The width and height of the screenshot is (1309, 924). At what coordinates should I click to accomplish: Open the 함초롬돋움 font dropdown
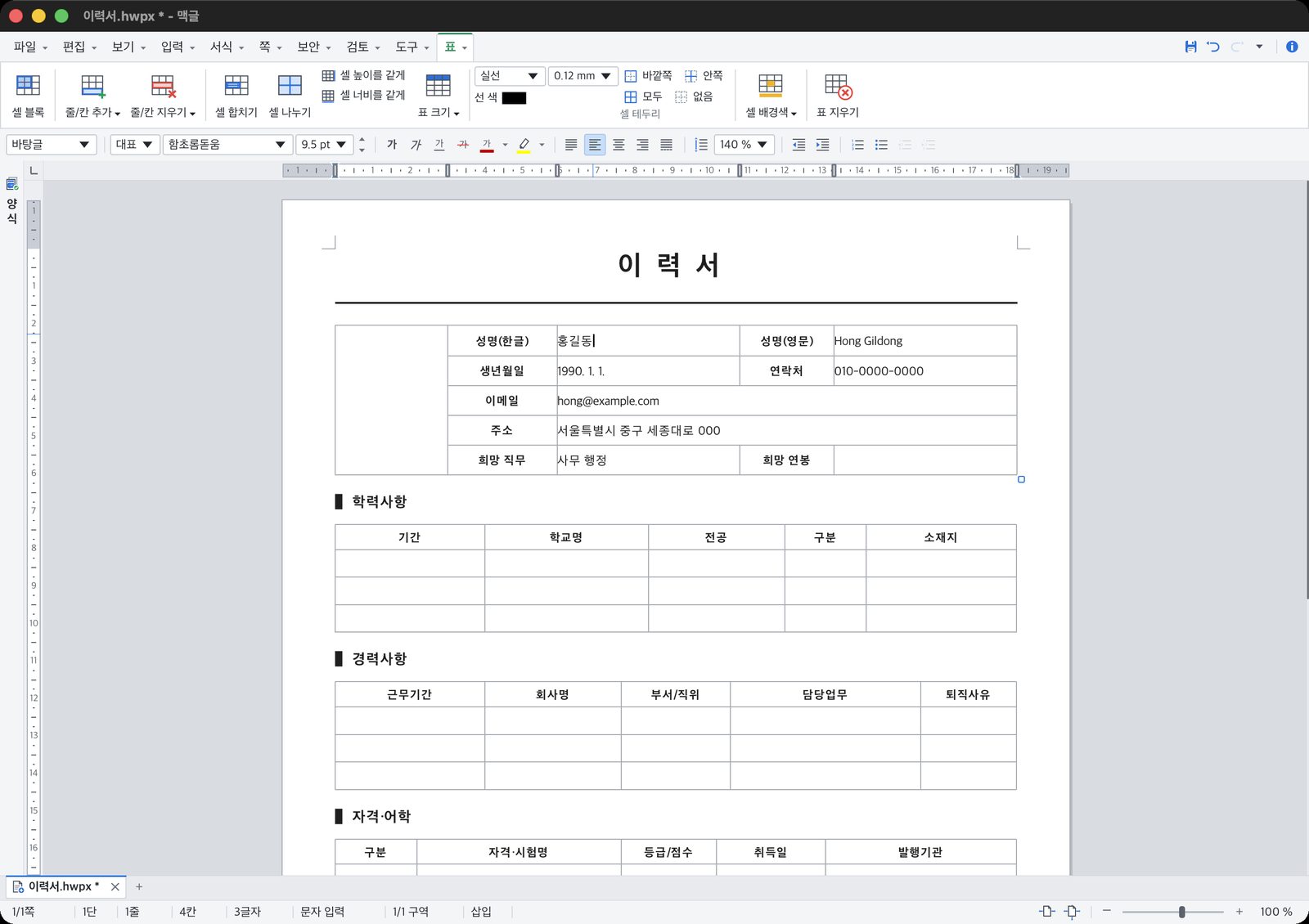click(227, 145)
